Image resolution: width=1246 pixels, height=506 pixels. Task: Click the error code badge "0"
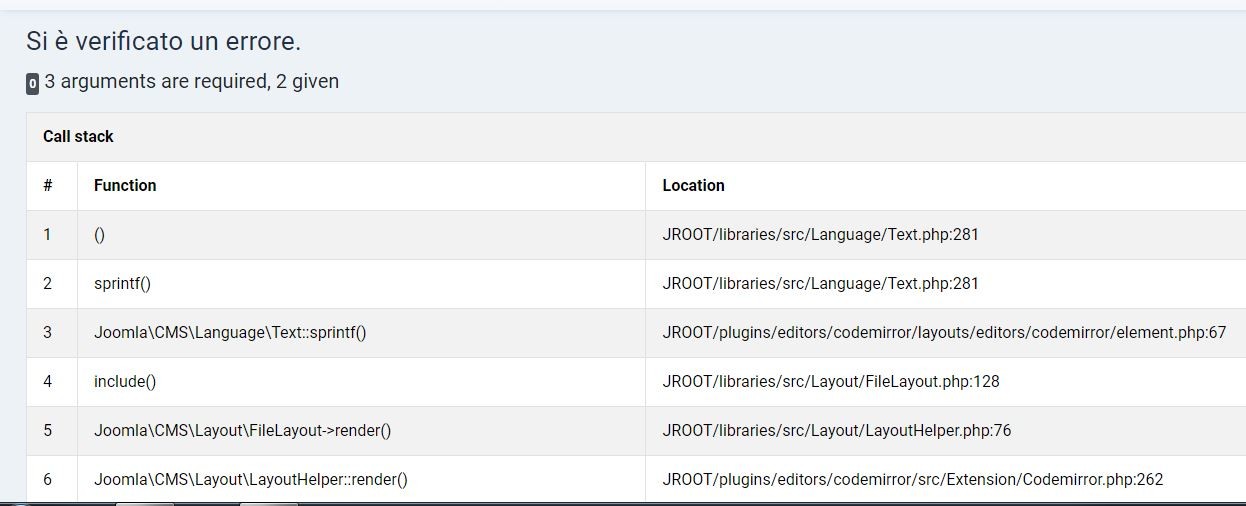(x=33, y=84)
